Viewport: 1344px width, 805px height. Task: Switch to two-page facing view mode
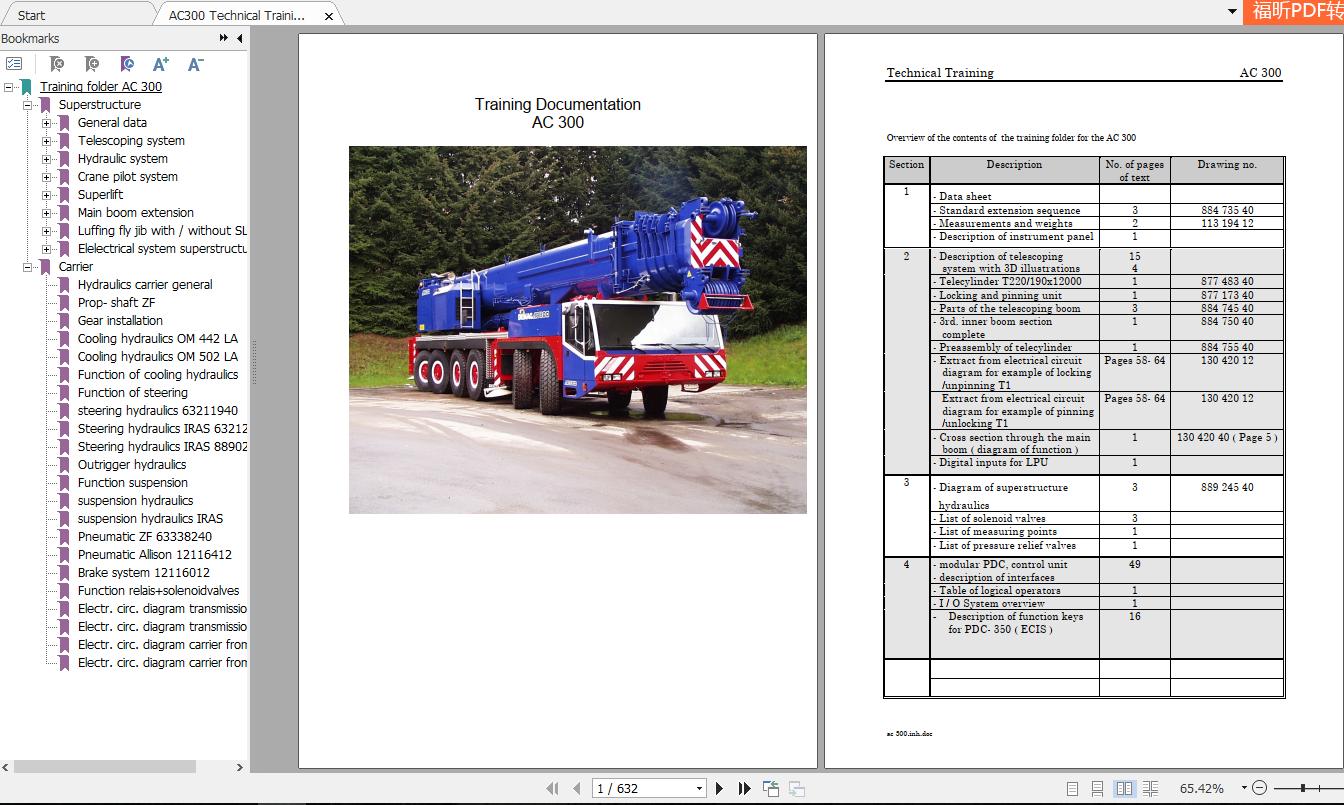1124,788
